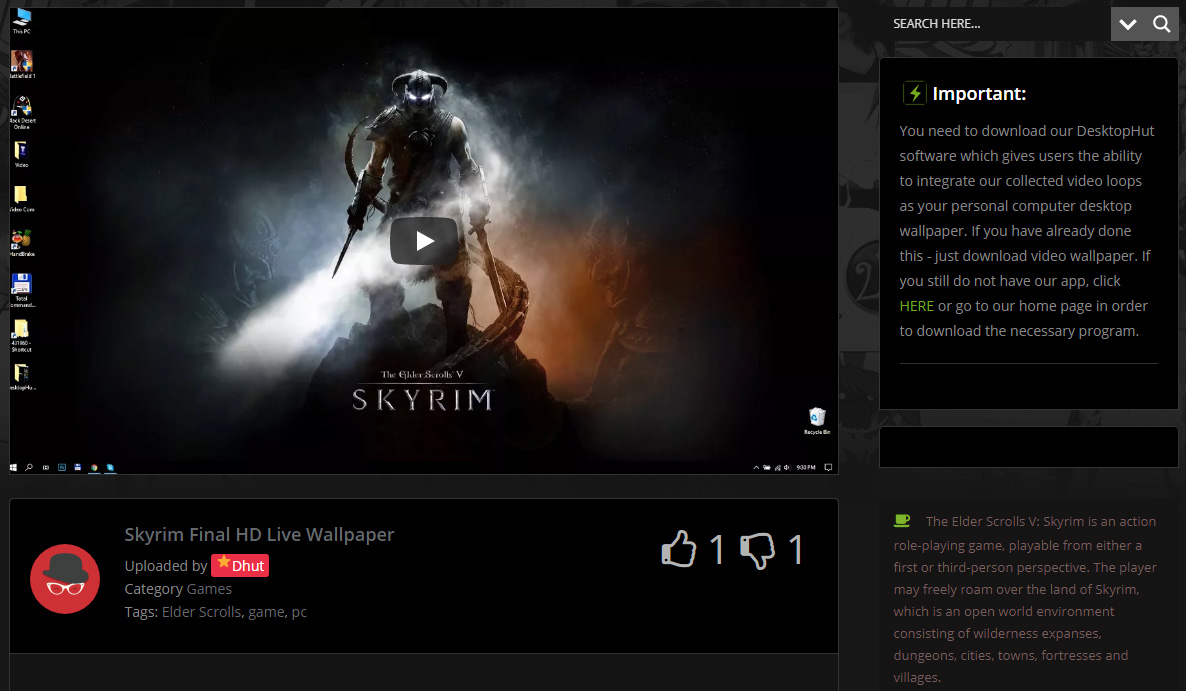Play the Skyrim wallpaper video
Image resolution: width=1186 pixels, height=691 pixels.
coord(424,241)
